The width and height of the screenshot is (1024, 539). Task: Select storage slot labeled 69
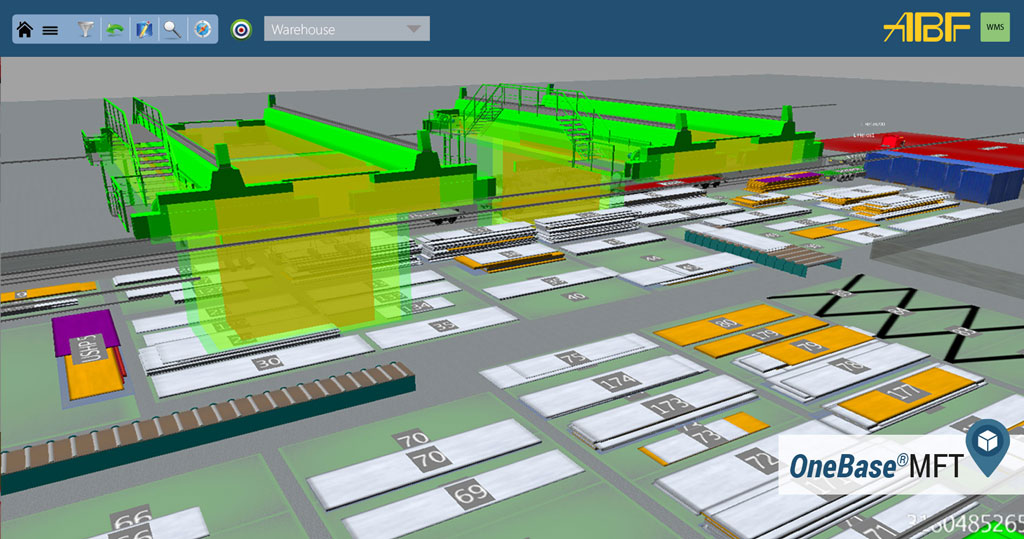pyautogui.click(x=470, y=492)
